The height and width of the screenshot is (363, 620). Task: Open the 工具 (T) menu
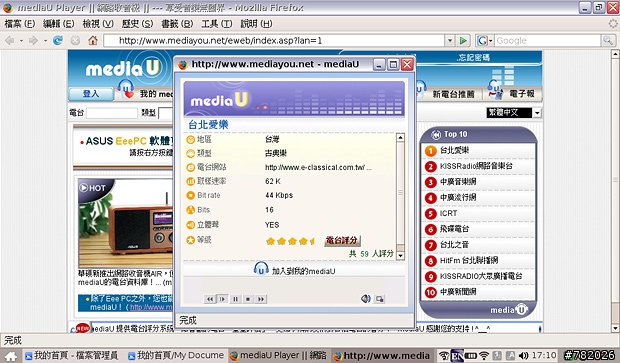(x=217, y=24)
